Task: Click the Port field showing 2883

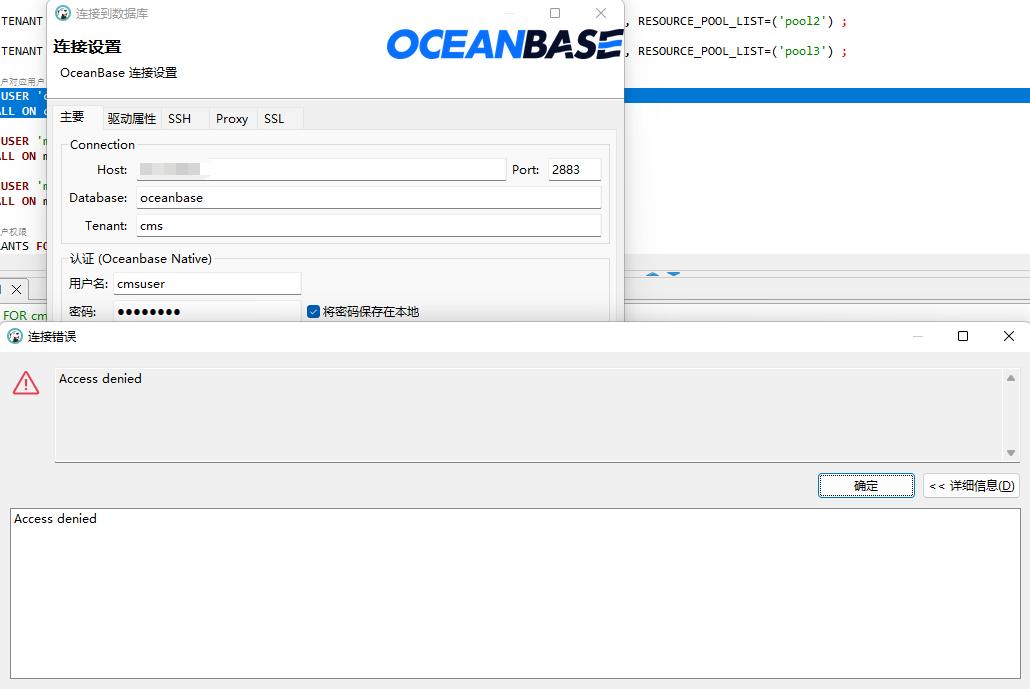Action: pos(575,169)
